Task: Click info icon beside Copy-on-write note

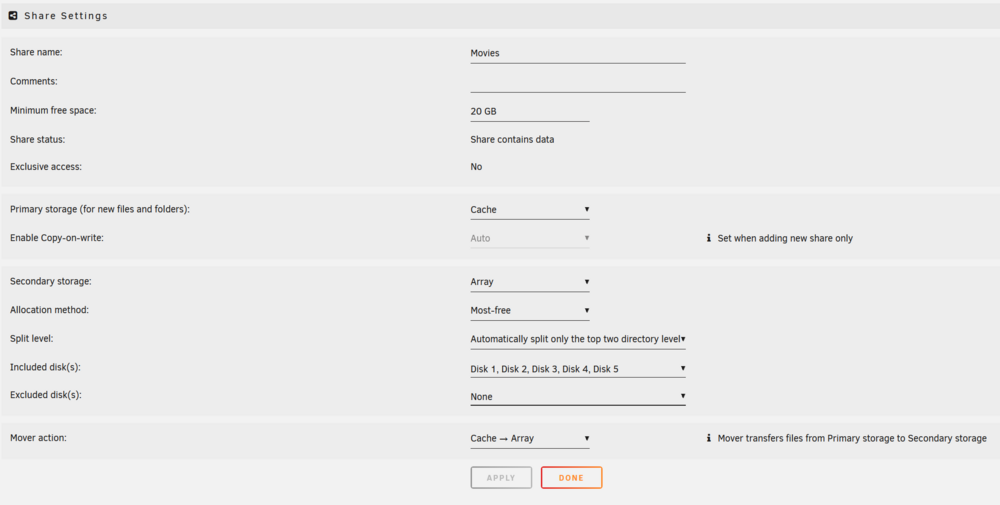Action: point(709,238)
